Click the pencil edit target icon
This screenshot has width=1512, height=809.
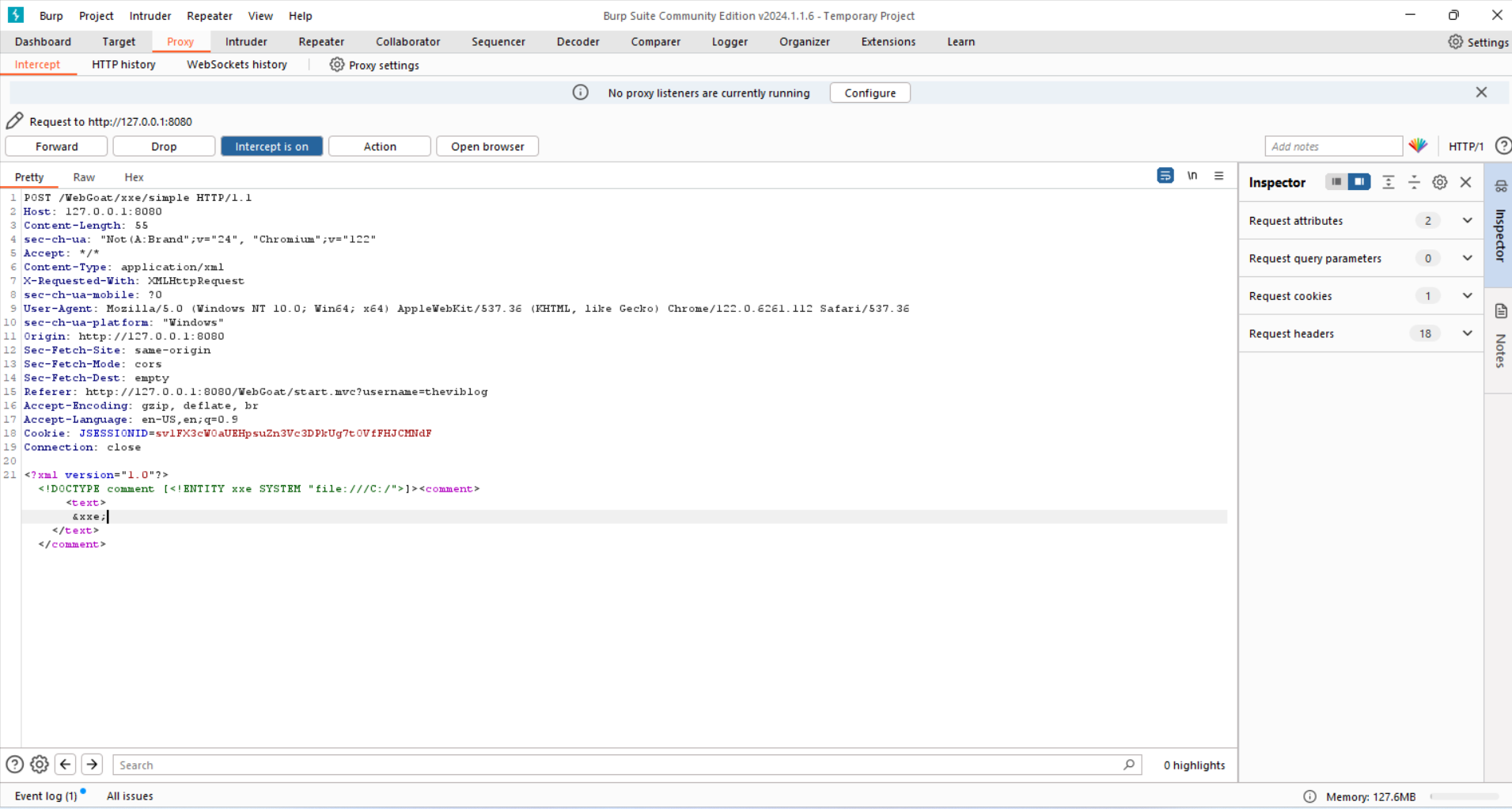pos(15,121)
